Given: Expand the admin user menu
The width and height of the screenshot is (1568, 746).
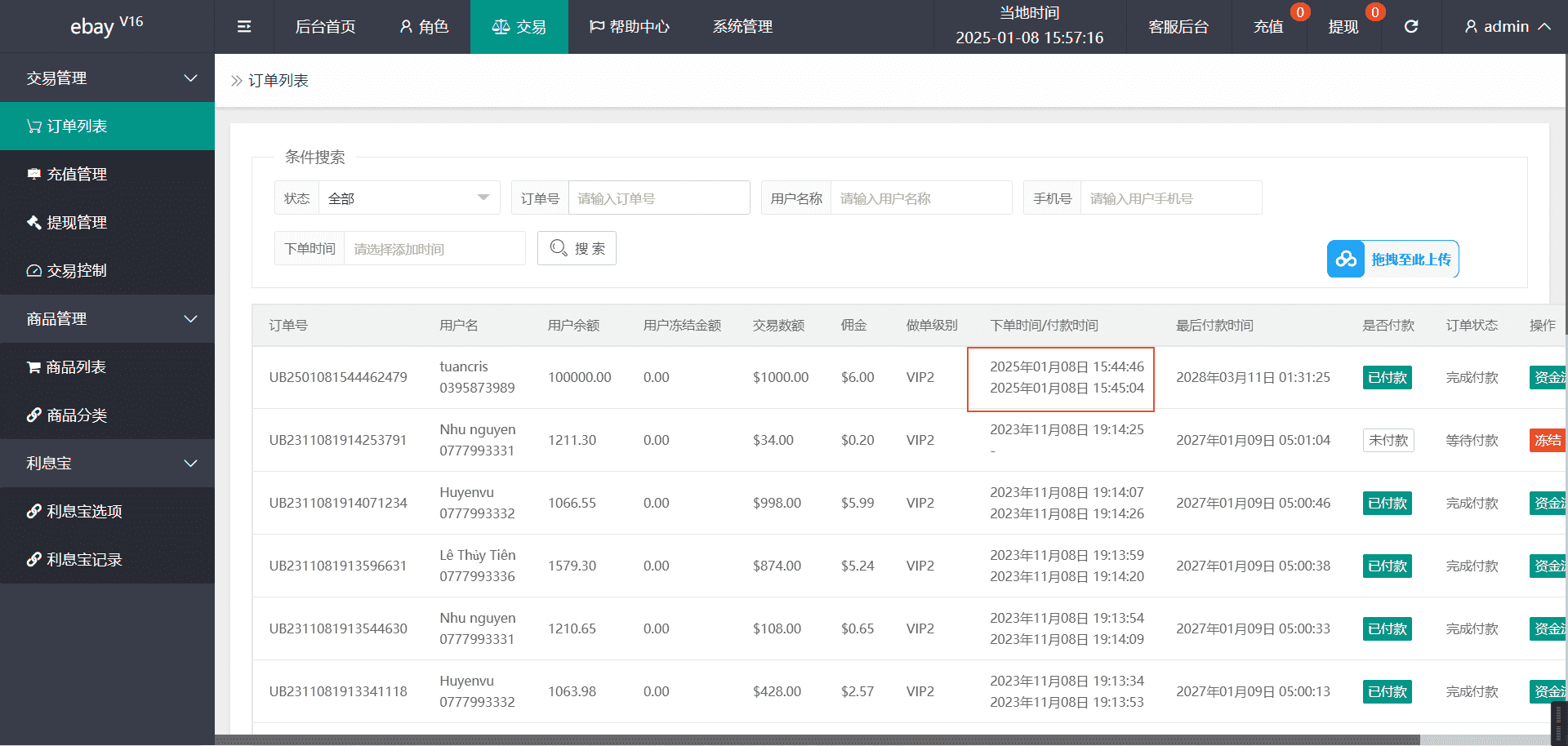Looking at the screenshot, I should [x=1507, y=27].
